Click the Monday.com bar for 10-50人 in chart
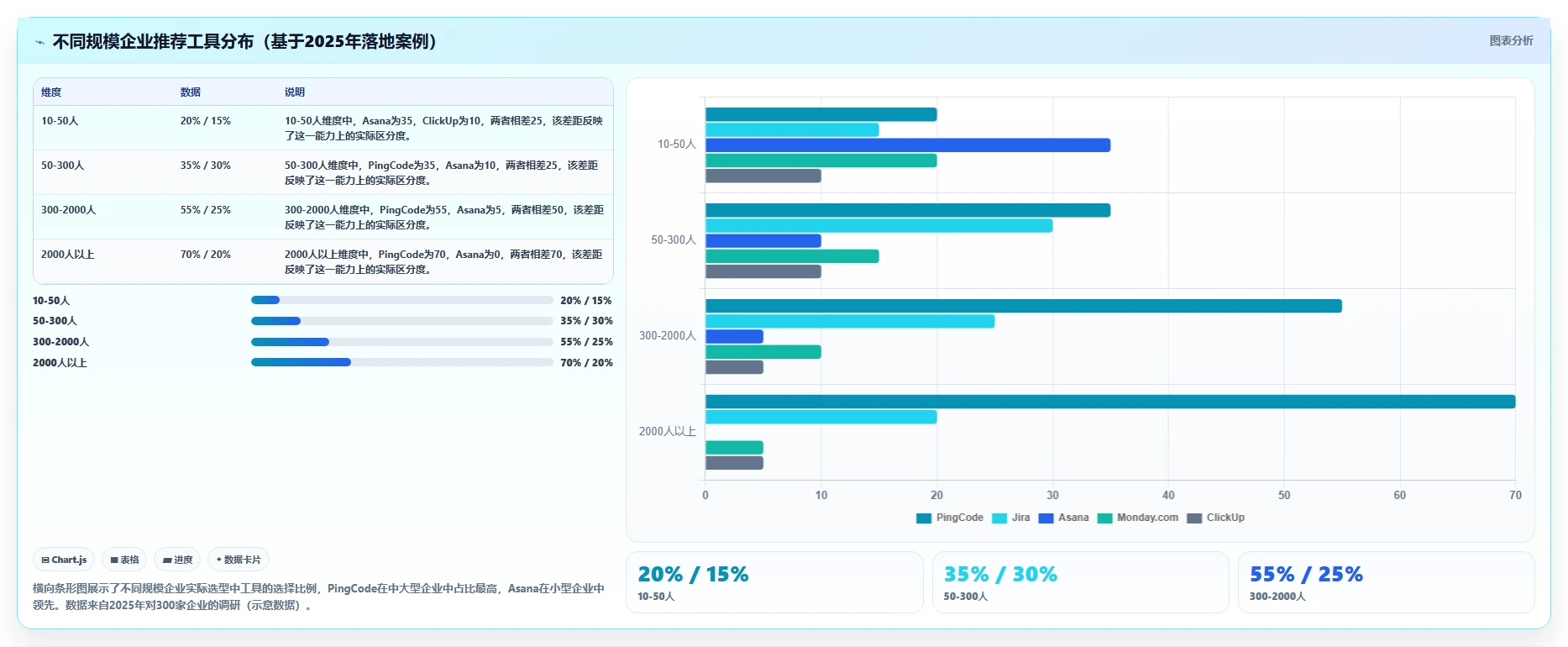The width and height of the screenshot is (1568, 647). 821,160
